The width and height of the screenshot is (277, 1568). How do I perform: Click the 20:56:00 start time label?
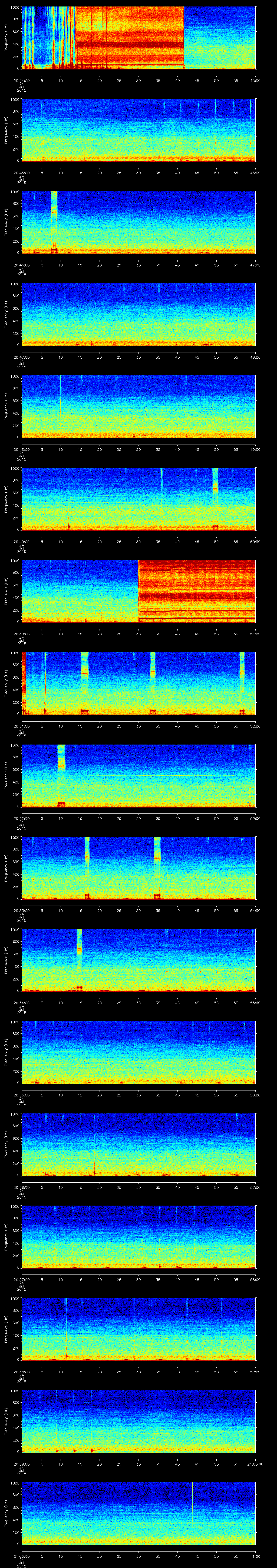coord(21,1187)
